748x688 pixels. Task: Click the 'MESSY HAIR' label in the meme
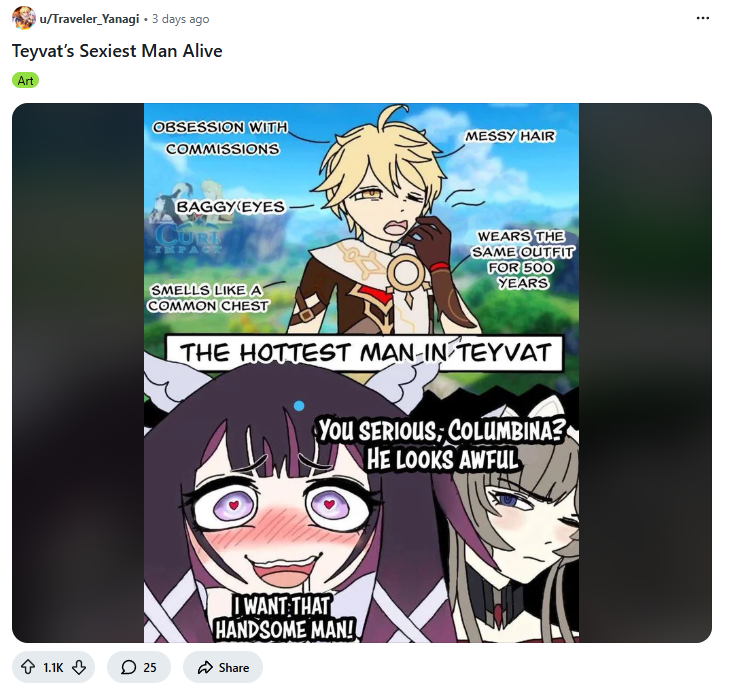click(x=510, y=136)
